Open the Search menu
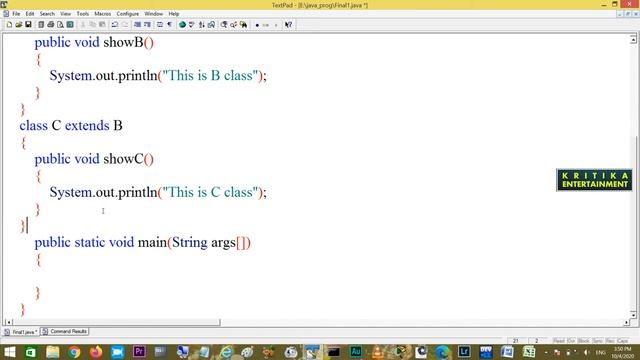The width and height of the screenshot is (640, 360). coord(47,14)
